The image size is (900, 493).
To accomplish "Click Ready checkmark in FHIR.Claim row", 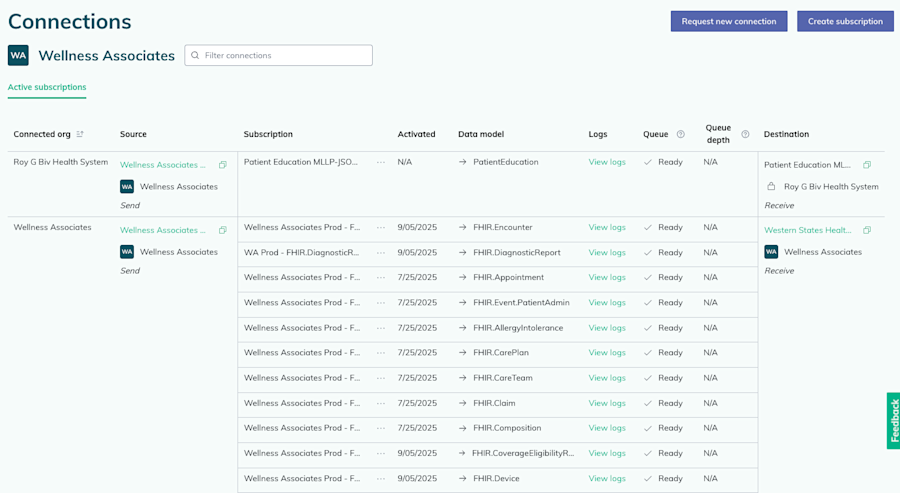I will 648,403.
